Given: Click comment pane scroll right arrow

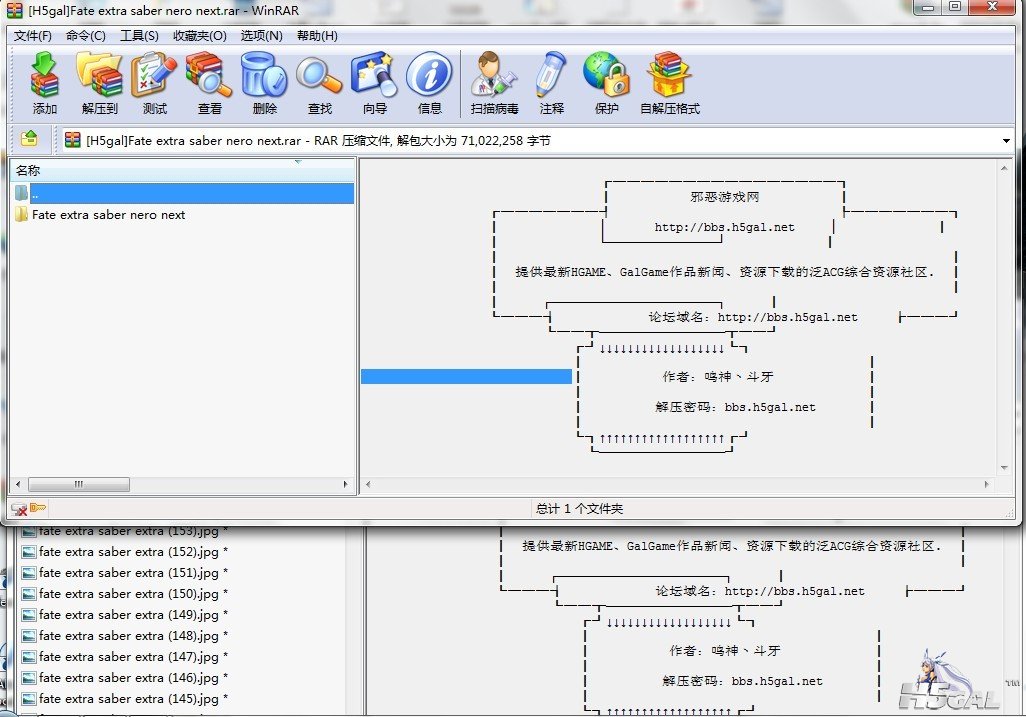Looking at the screenshot, I should click(x=987, y=484).
